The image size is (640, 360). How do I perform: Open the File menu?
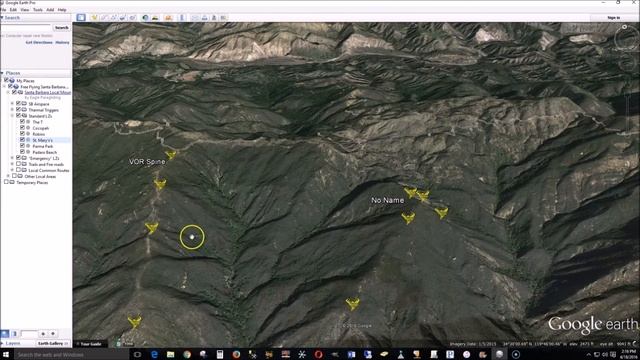click(3, 9)
